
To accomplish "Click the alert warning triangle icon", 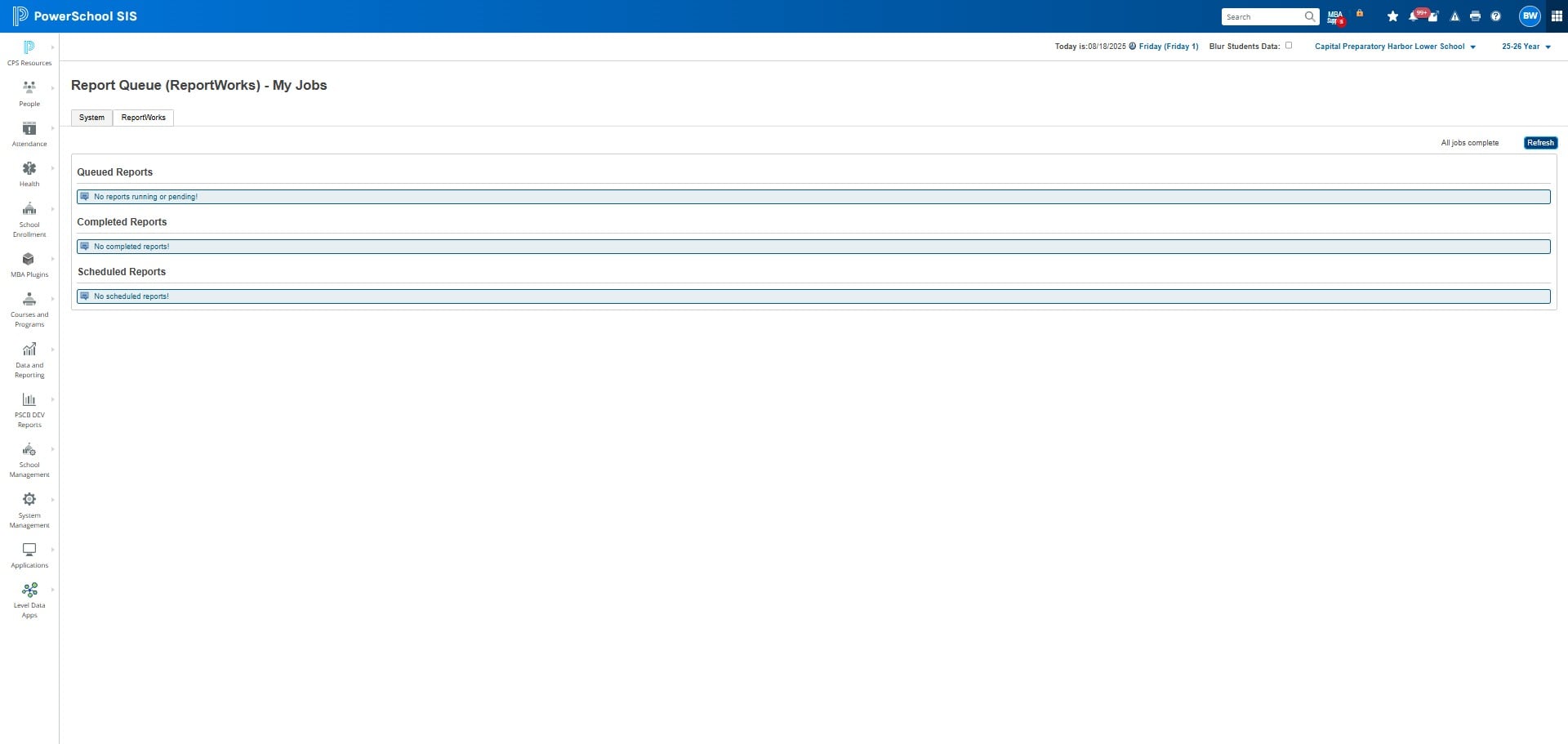I will (x=1454, y=16).
